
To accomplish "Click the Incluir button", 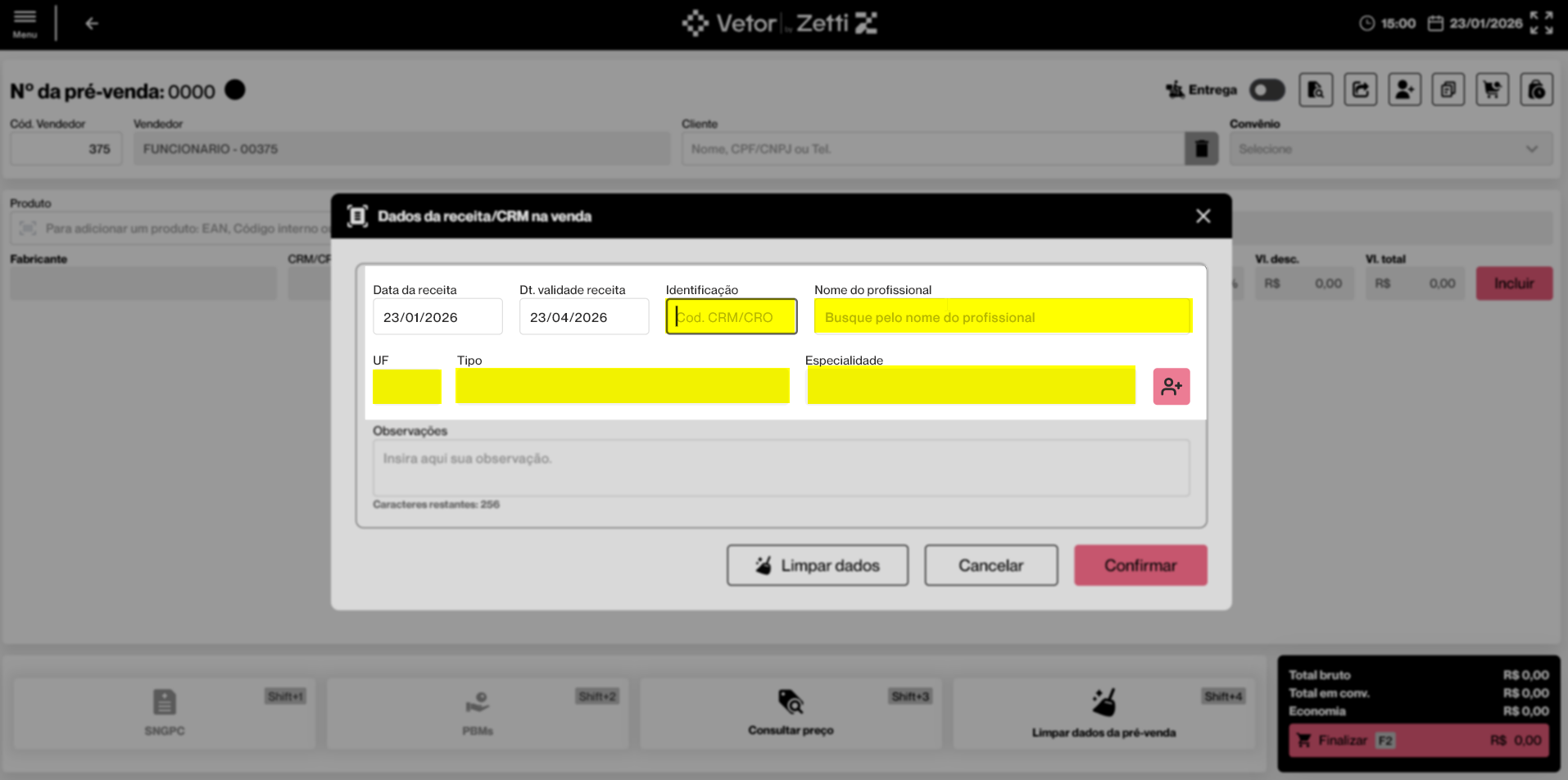I will point(1514,283).
